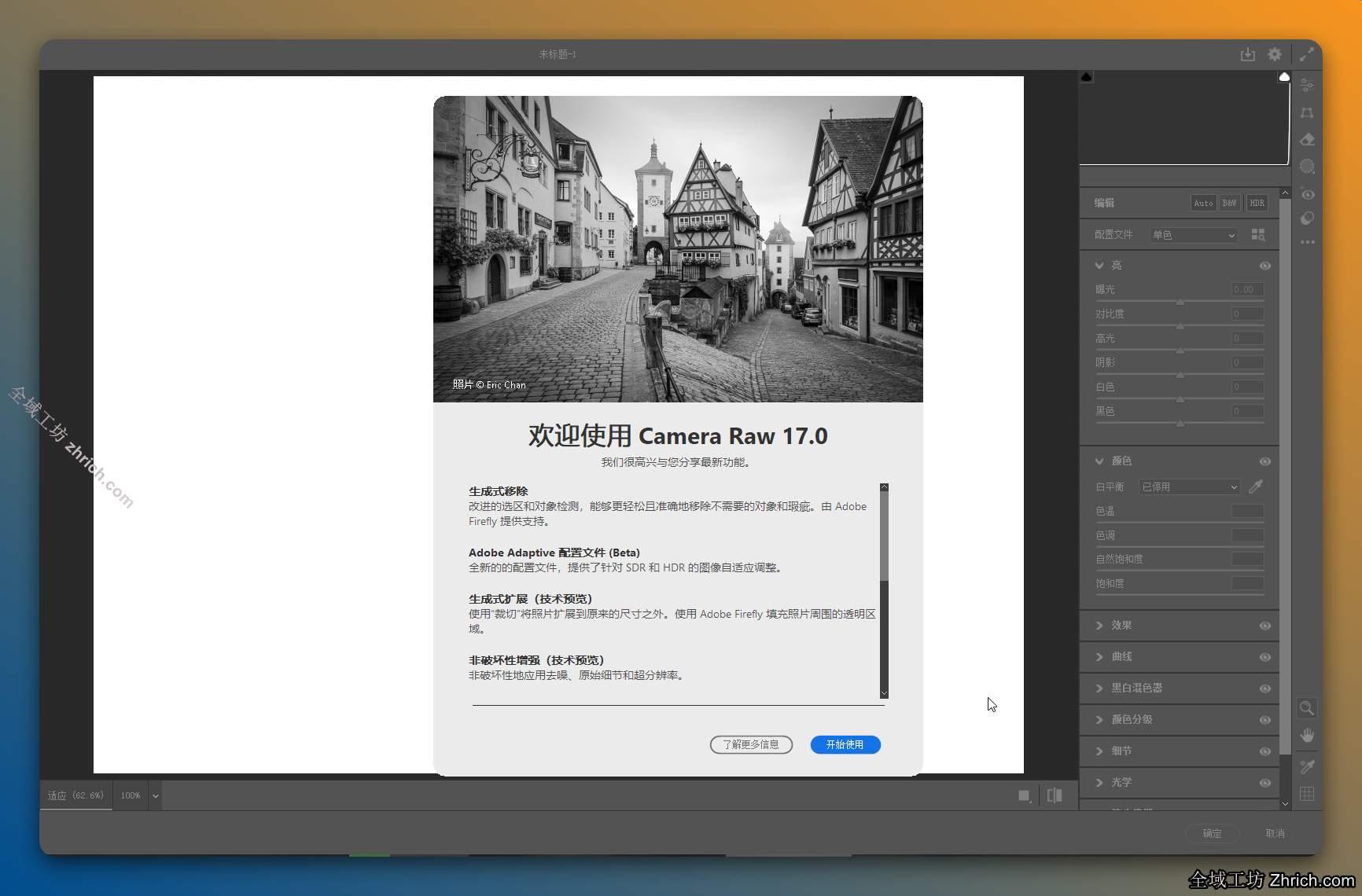Click the 色温 value field
This screenshot has height=896, width=1362.
click(1247, 511)
